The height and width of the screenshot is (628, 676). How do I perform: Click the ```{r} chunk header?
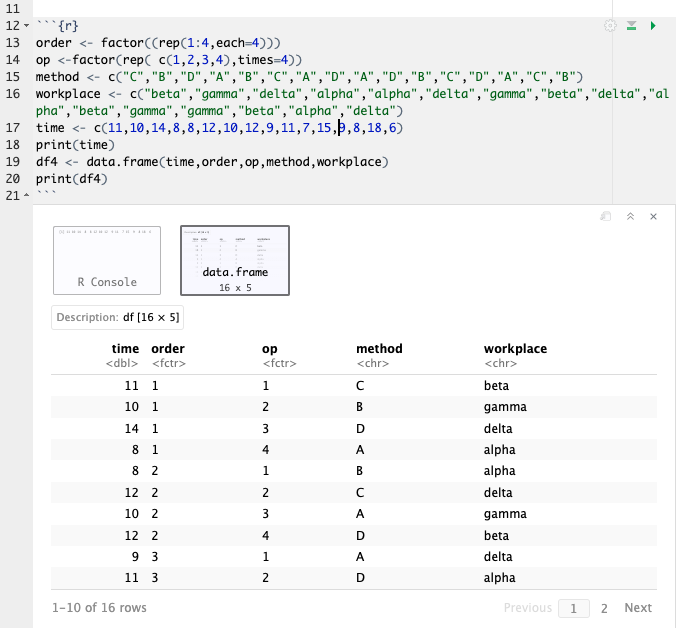click(x=57, y=26)
